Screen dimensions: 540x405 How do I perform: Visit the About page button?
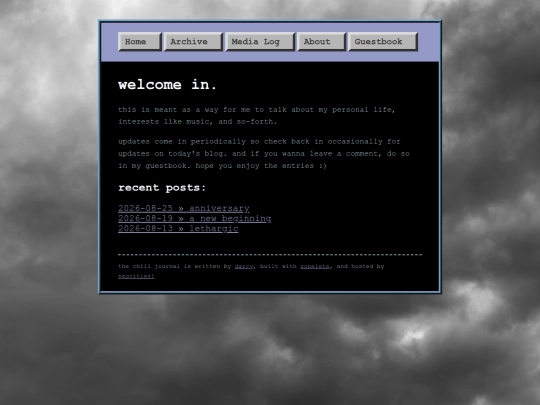click(321, 42)
